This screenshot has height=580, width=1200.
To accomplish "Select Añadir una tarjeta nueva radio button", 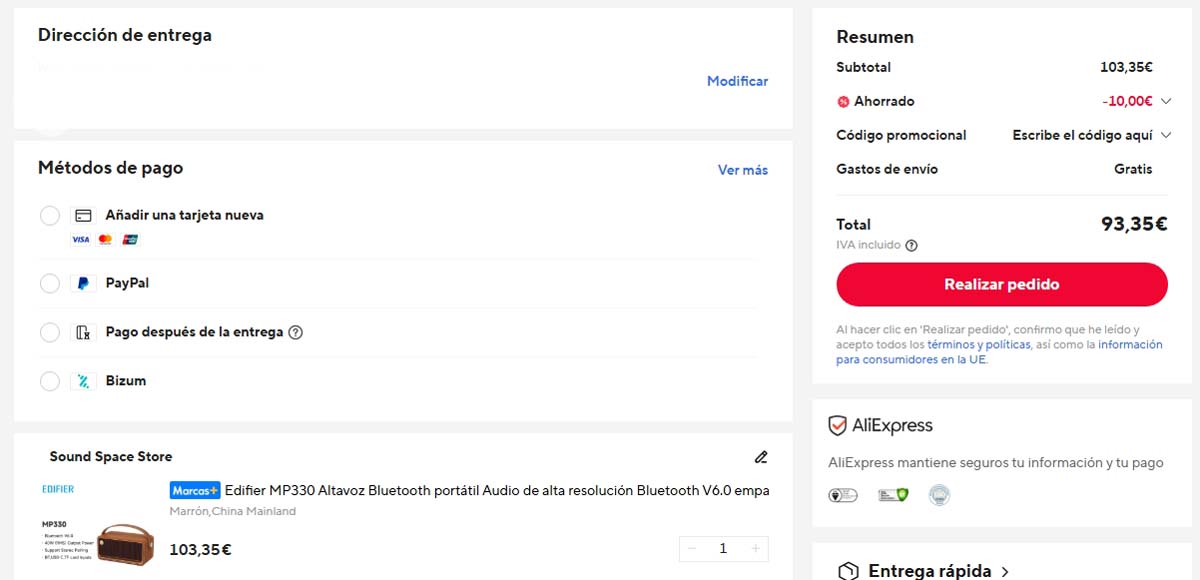I will click(50, 216).
